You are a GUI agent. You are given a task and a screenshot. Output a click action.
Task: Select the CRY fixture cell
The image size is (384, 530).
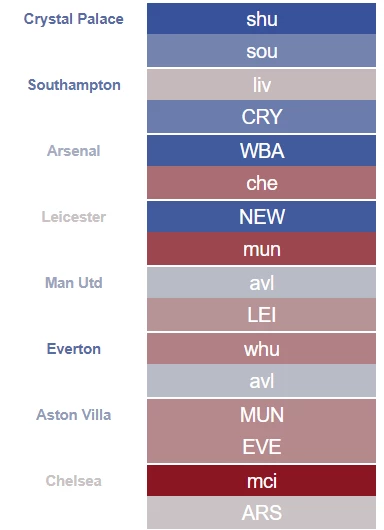(x=261, y=116)
